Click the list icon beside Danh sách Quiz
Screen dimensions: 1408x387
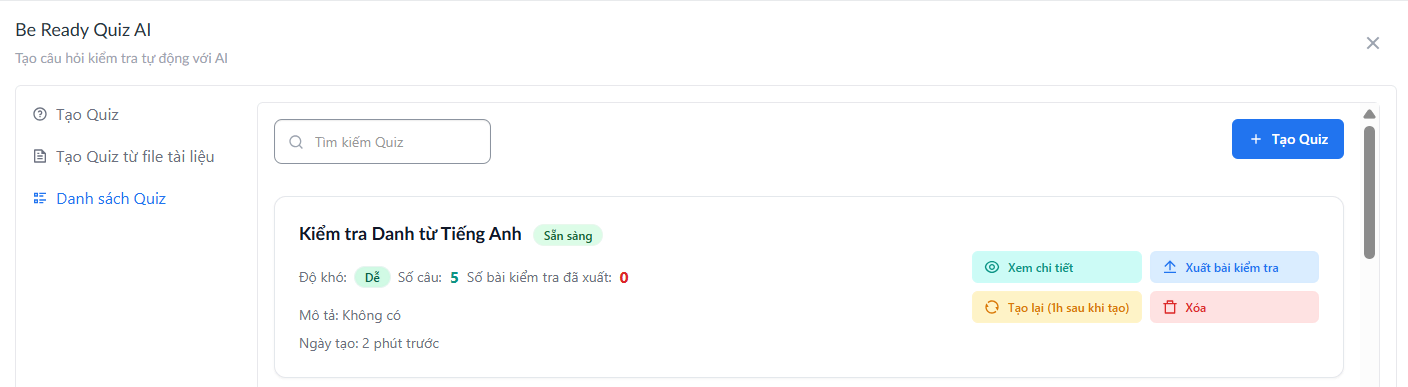tap(40, 198)
